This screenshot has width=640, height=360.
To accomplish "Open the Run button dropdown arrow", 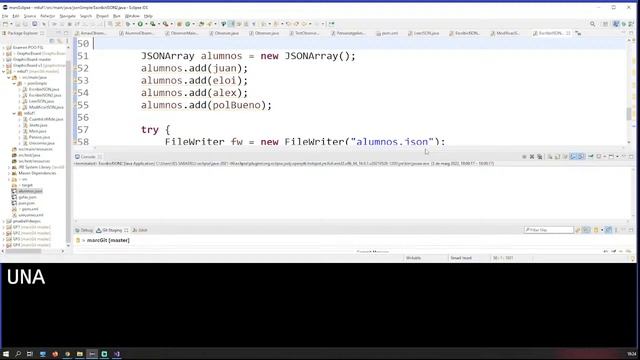I will coord(146,24).
